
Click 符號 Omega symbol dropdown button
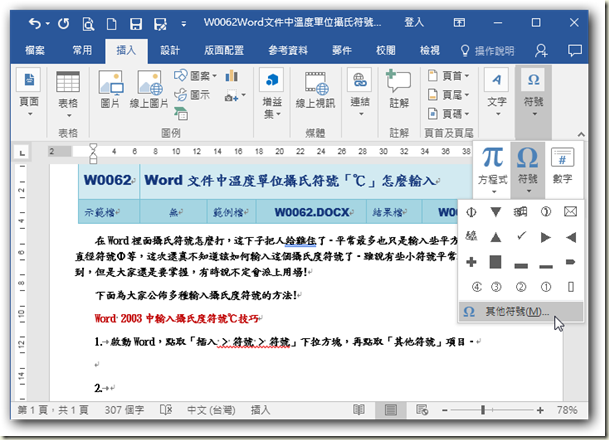(528, 170)
